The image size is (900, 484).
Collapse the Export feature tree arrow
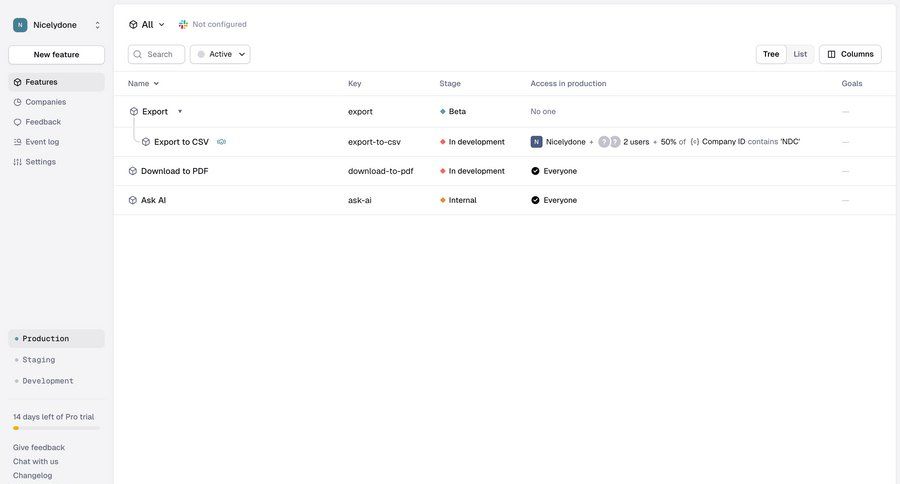pos(180,111)
